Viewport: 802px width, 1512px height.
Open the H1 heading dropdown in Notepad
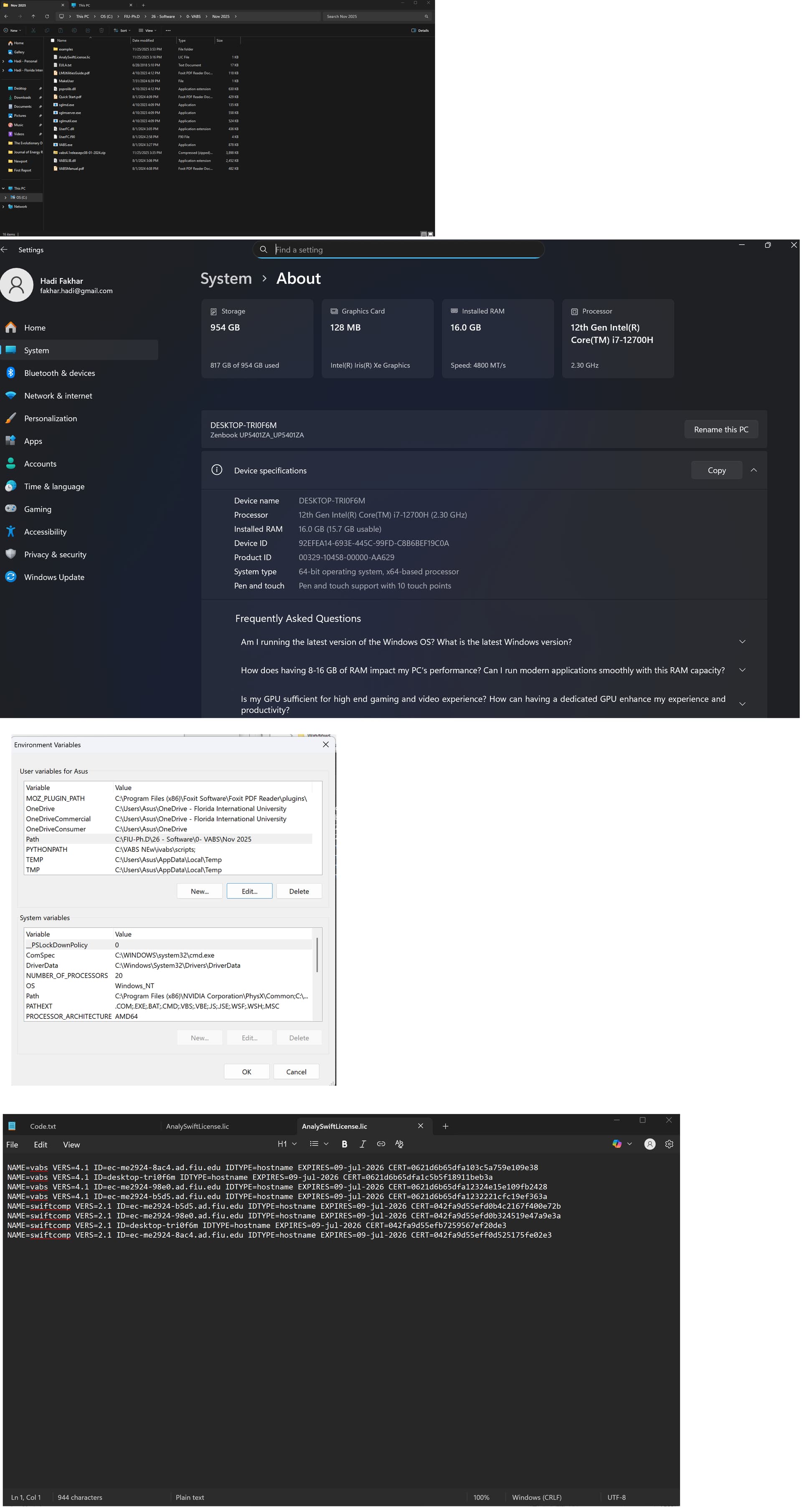(287, 1144)
